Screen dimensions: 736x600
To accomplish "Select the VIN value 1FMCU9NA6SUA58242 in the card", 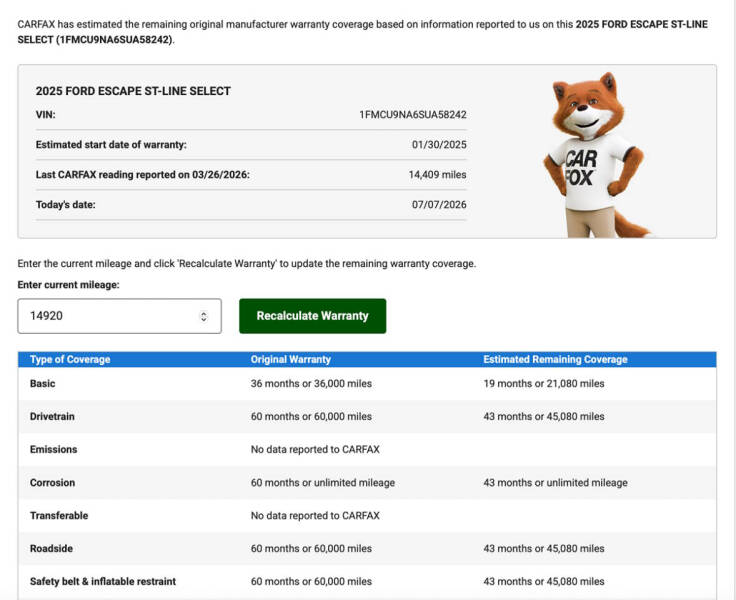I will click(x=413, y=115).
